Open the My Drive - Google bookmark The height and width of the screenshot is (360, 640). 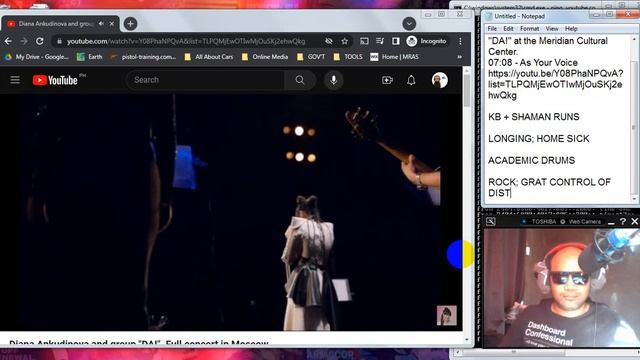(x=36, y=57)
